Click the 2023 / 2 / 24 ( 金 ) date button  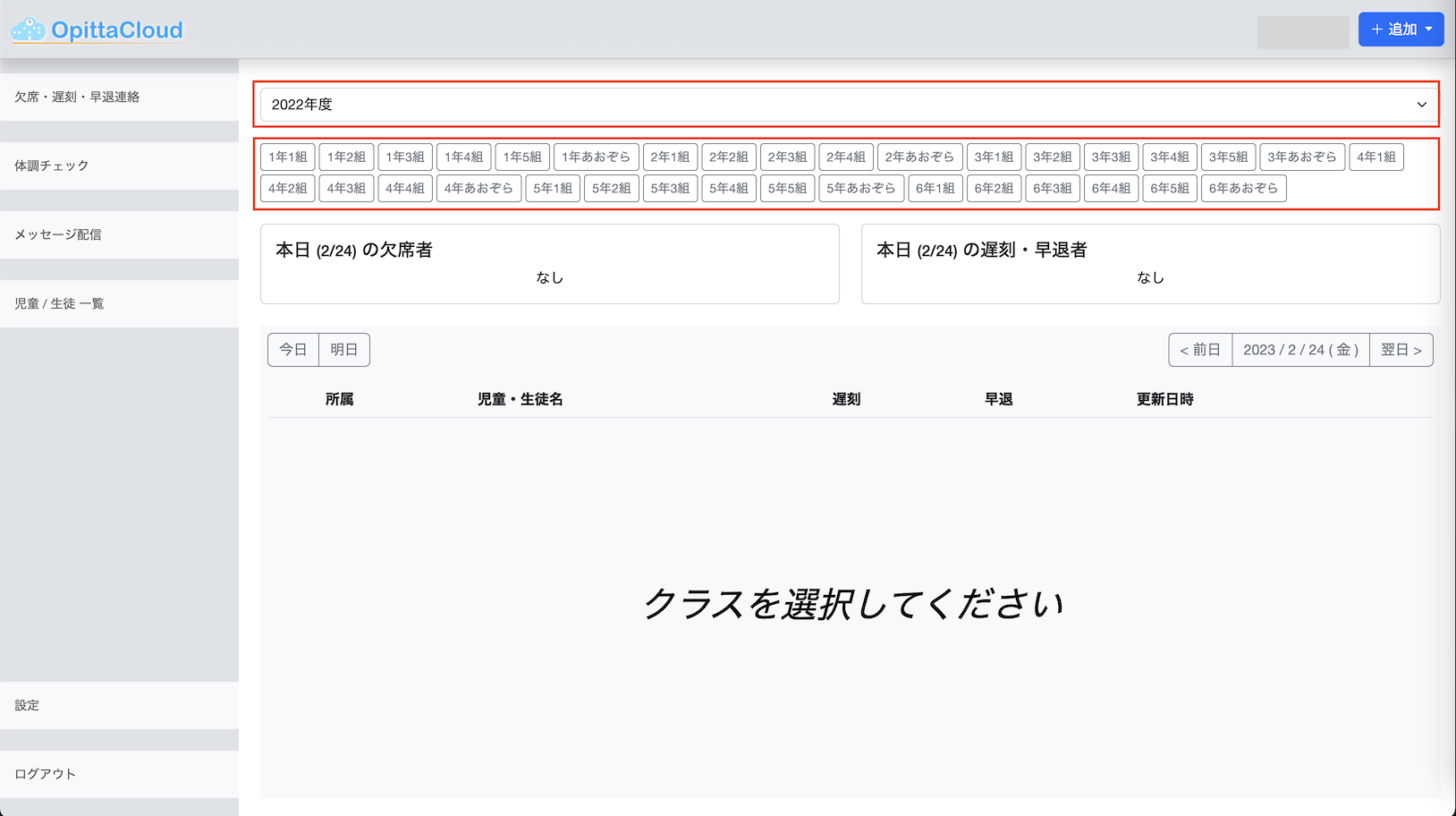(1301, 350)
